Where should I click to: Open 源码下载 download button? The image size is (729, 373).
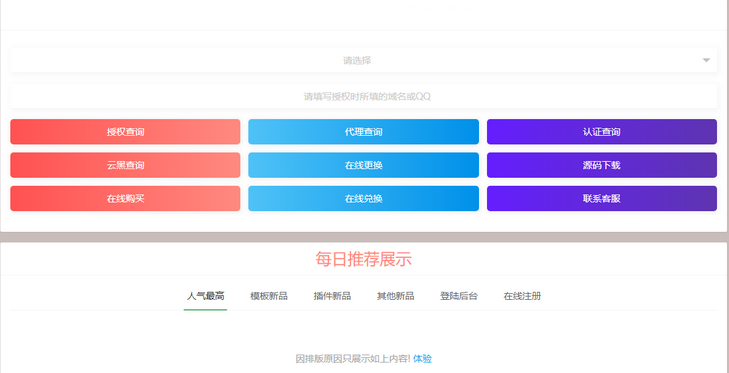(x=602, y=165)
